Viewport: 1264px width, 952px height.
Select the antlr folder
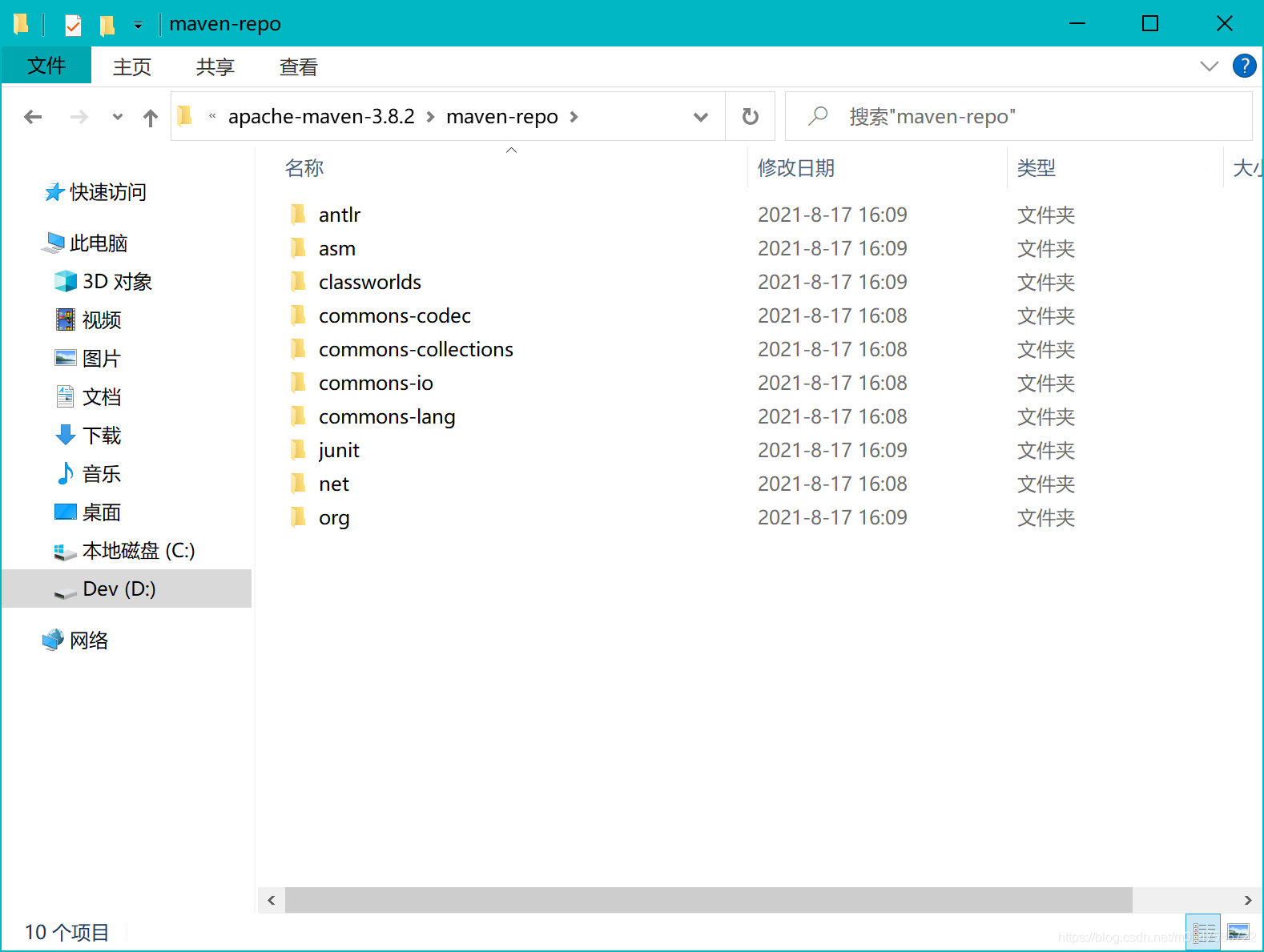coord(340,215)
